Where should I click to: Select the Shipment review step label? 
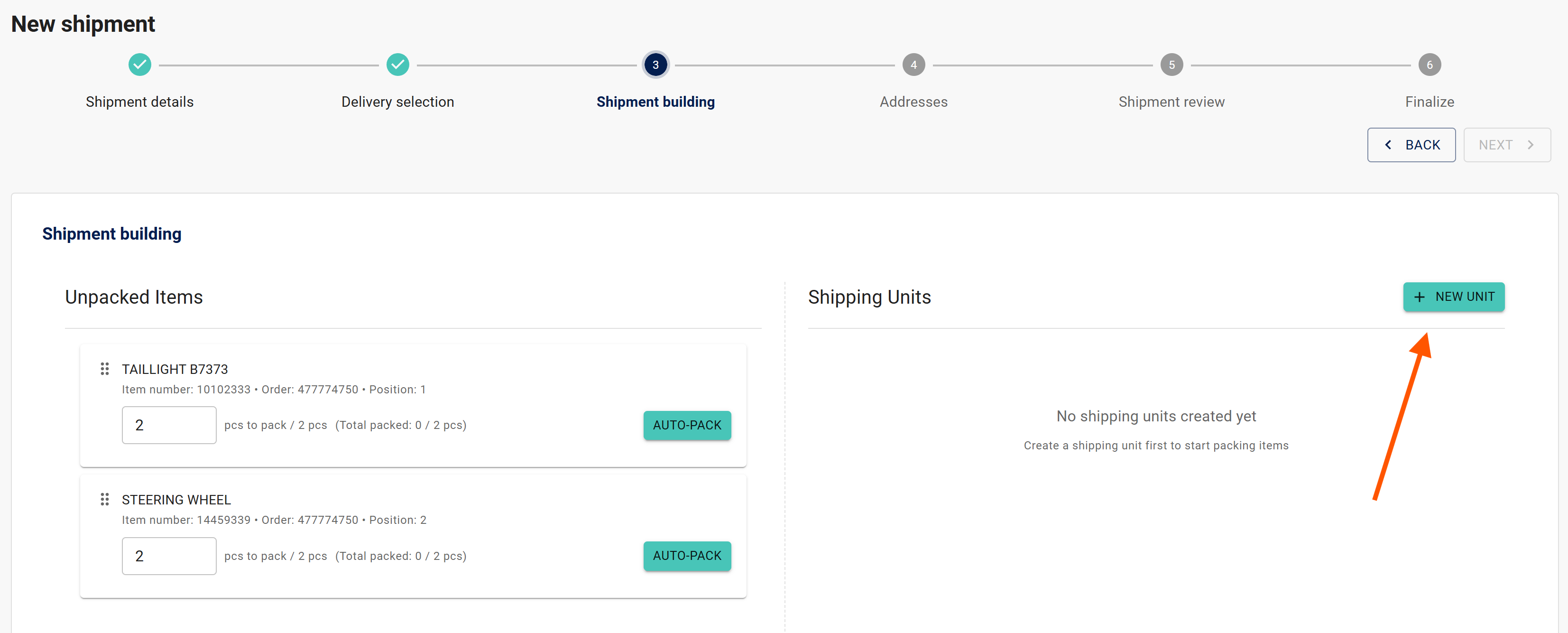coord(1171,102)
